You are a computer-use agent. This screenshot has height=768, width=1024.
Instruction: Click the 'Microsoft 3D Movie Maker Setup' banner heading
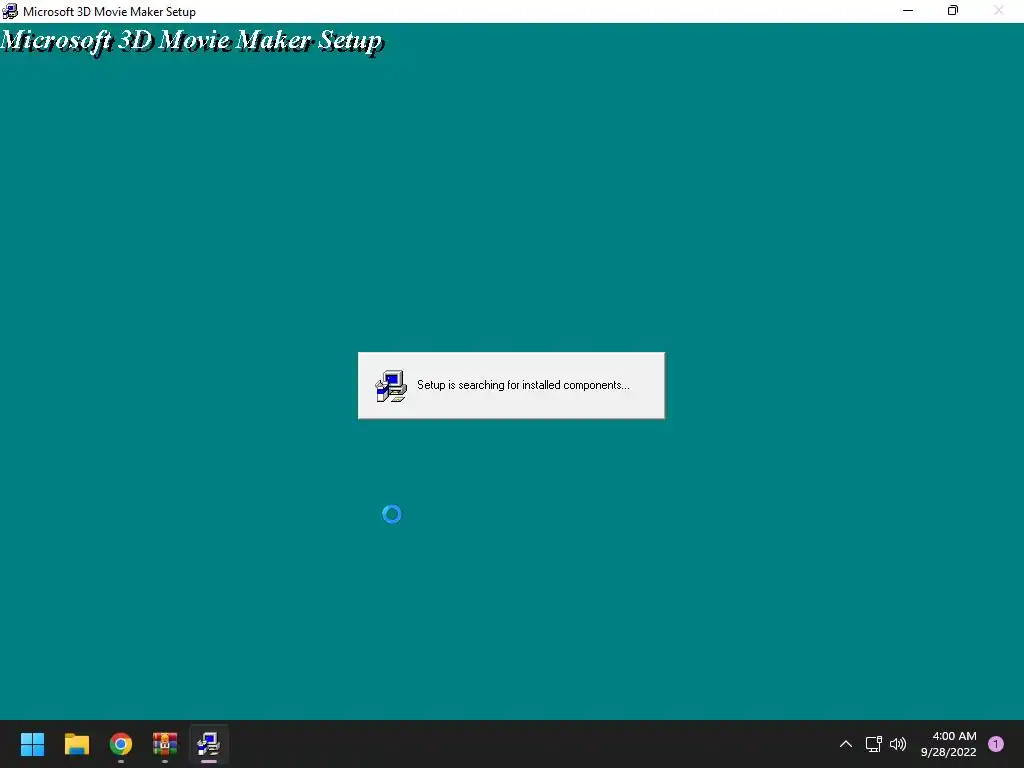[191, 41]
